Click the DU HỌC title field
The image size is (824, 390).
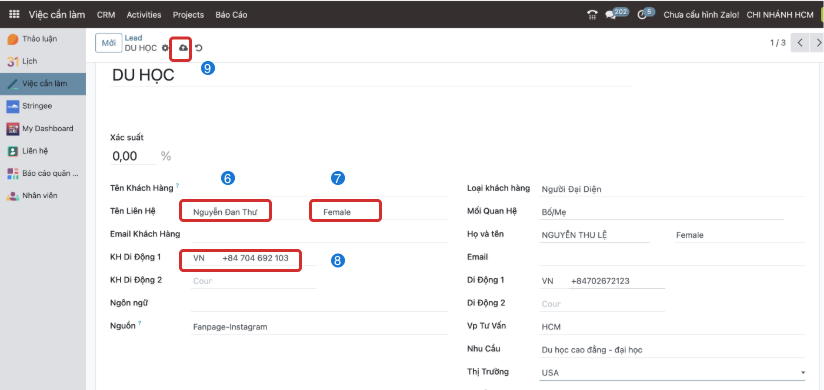[x=370, y=75]
